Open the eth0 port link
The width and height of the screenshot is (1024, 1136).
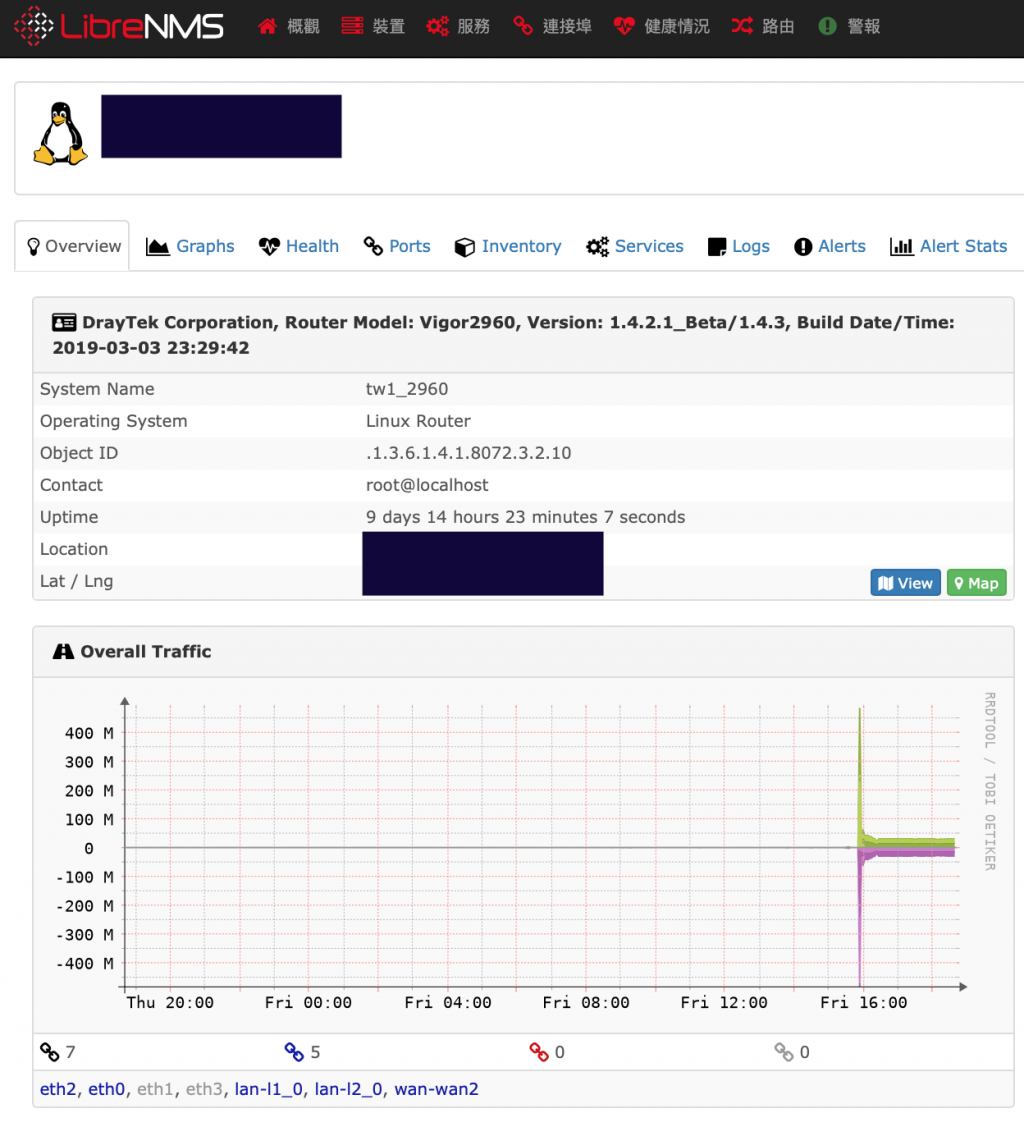106,1089
